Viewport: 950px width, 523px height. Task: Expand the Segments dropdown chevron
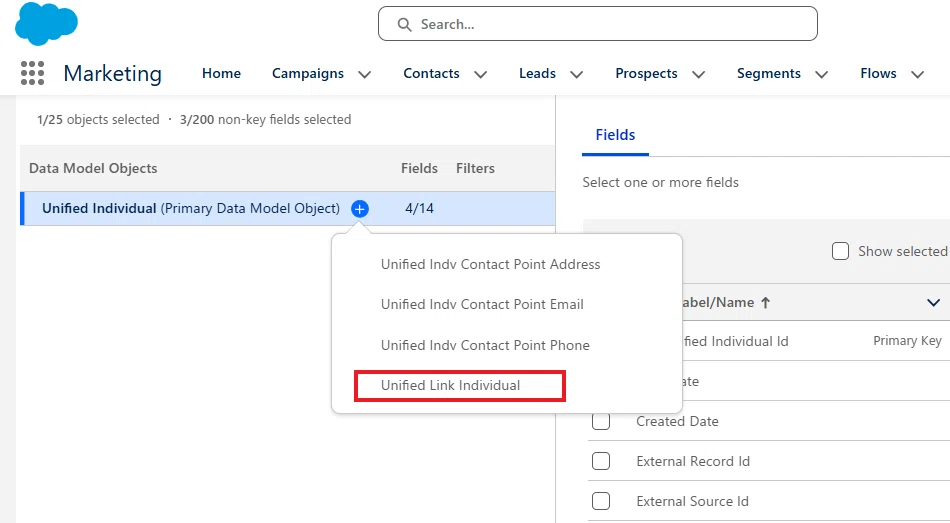(822, 75)
